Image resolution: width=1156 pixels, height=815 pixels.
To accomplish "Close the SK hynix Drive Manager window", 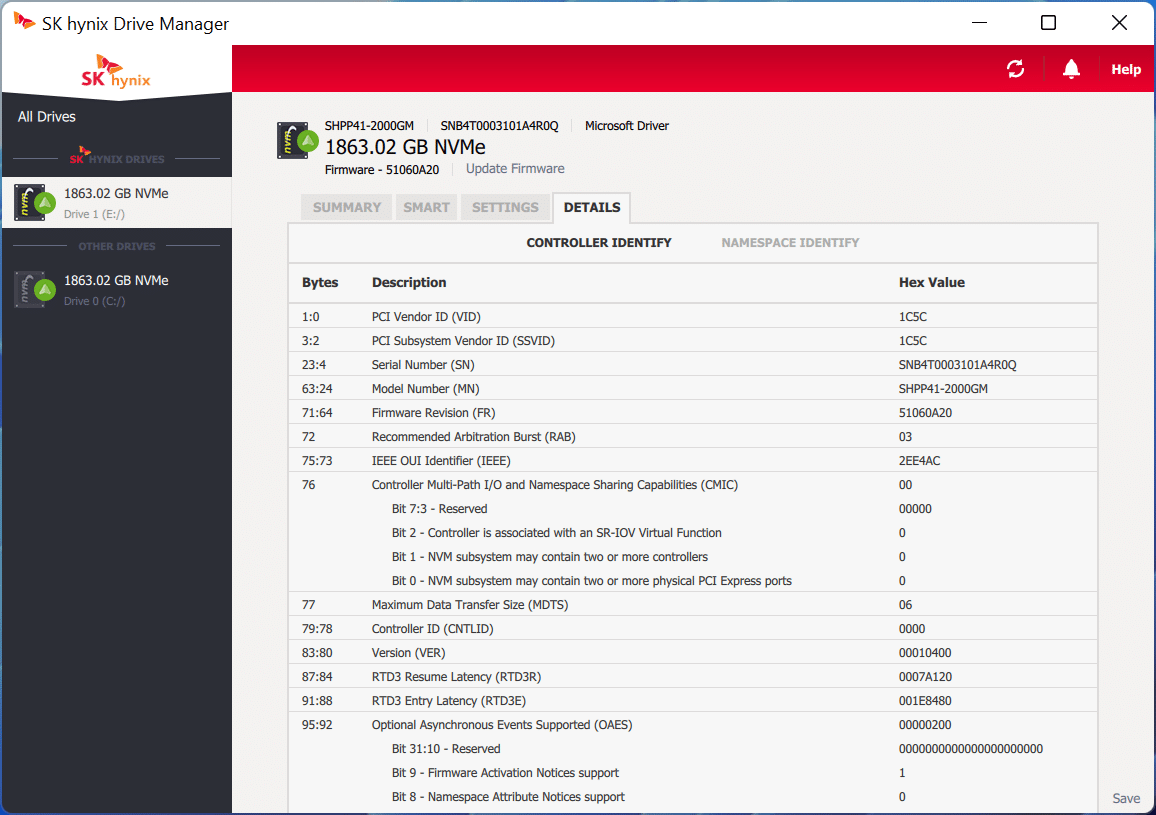I will [1118, 22].
